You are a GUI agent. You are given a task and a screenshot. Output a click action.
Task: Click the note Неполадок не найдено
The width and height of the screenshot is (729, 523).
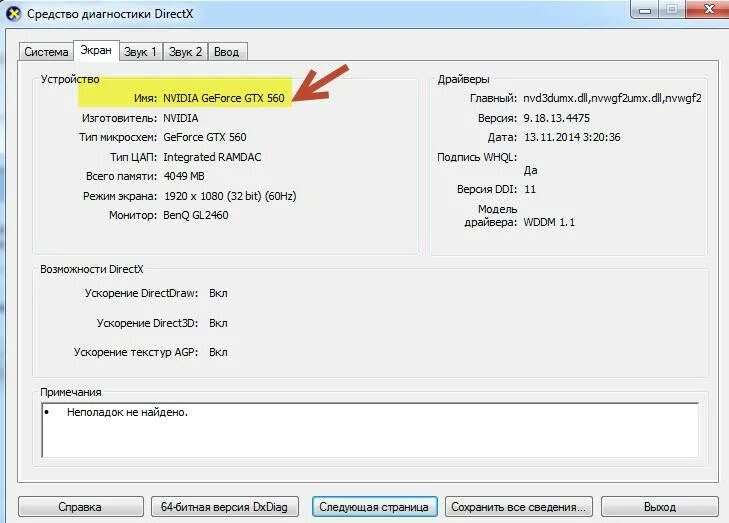[127, 412]
